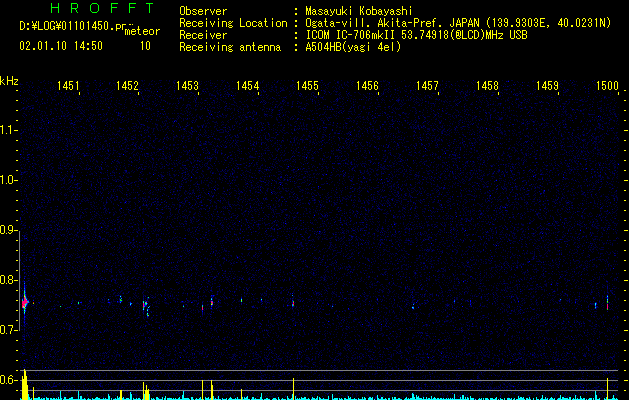629x400 pixels.
Task: Click the large pink meteor echo at 1450
Action: click(25, 302)
